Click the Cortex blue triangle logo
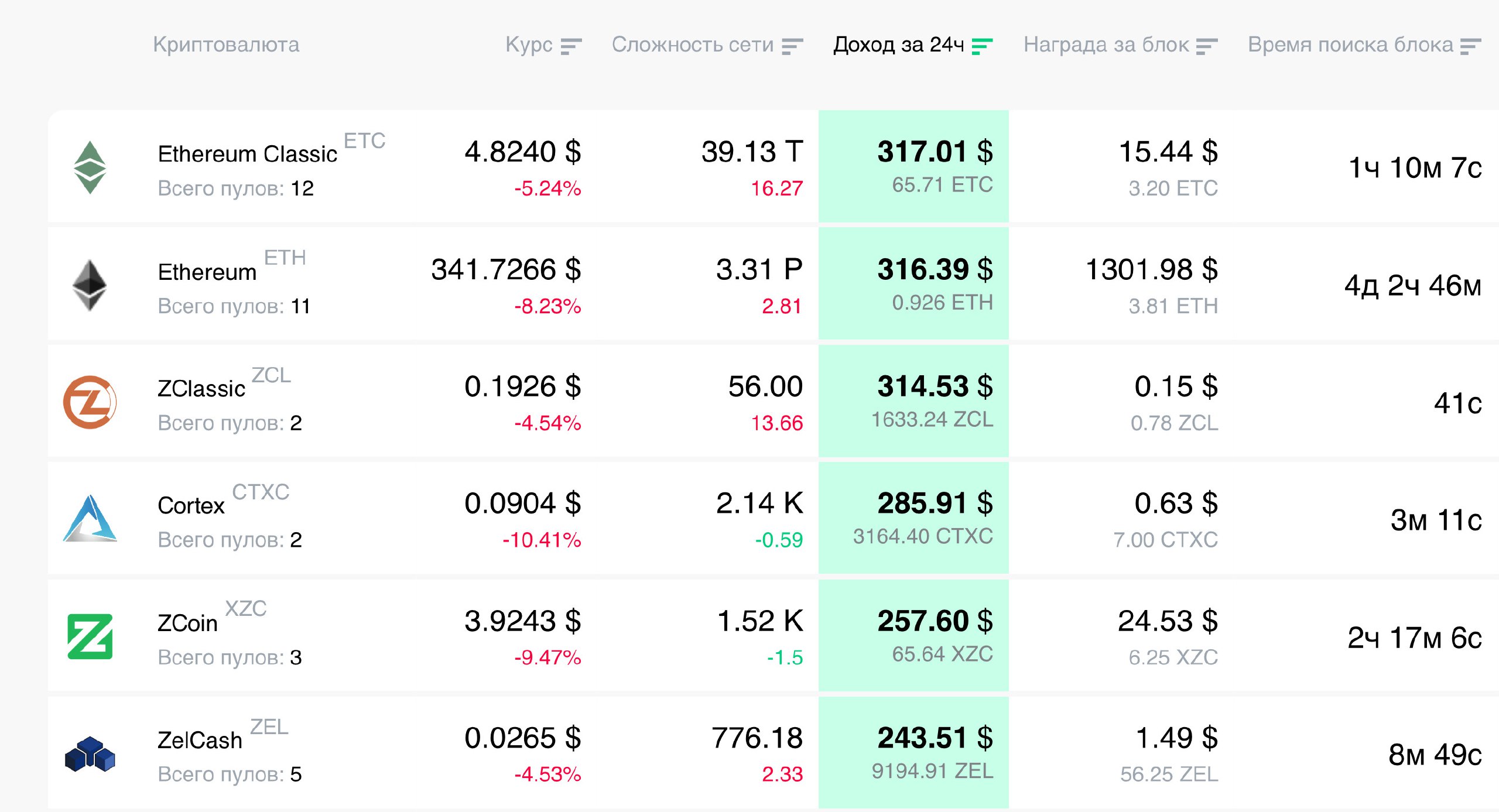Viewport: 1499px width, 812px height. [90, 519]
